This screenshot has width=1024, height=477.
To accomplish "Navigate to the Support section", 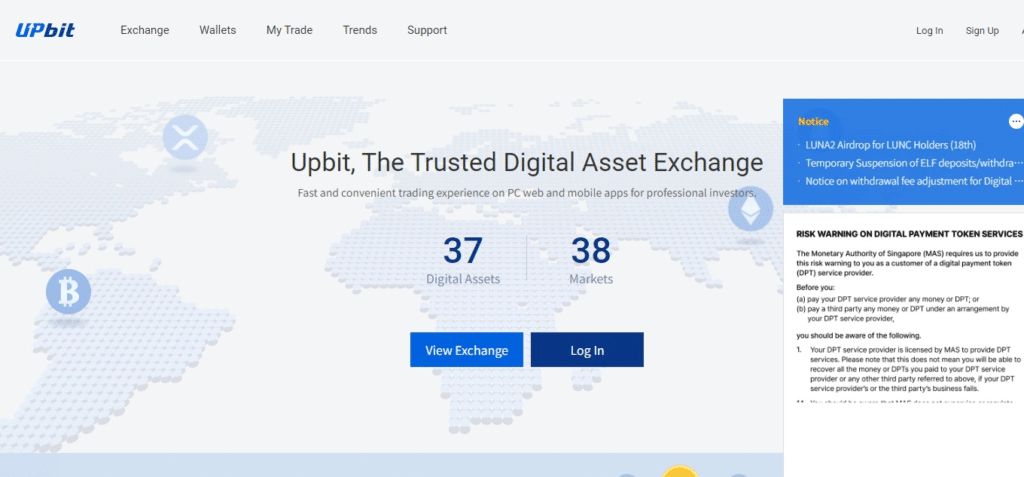I will coord(427,30).
